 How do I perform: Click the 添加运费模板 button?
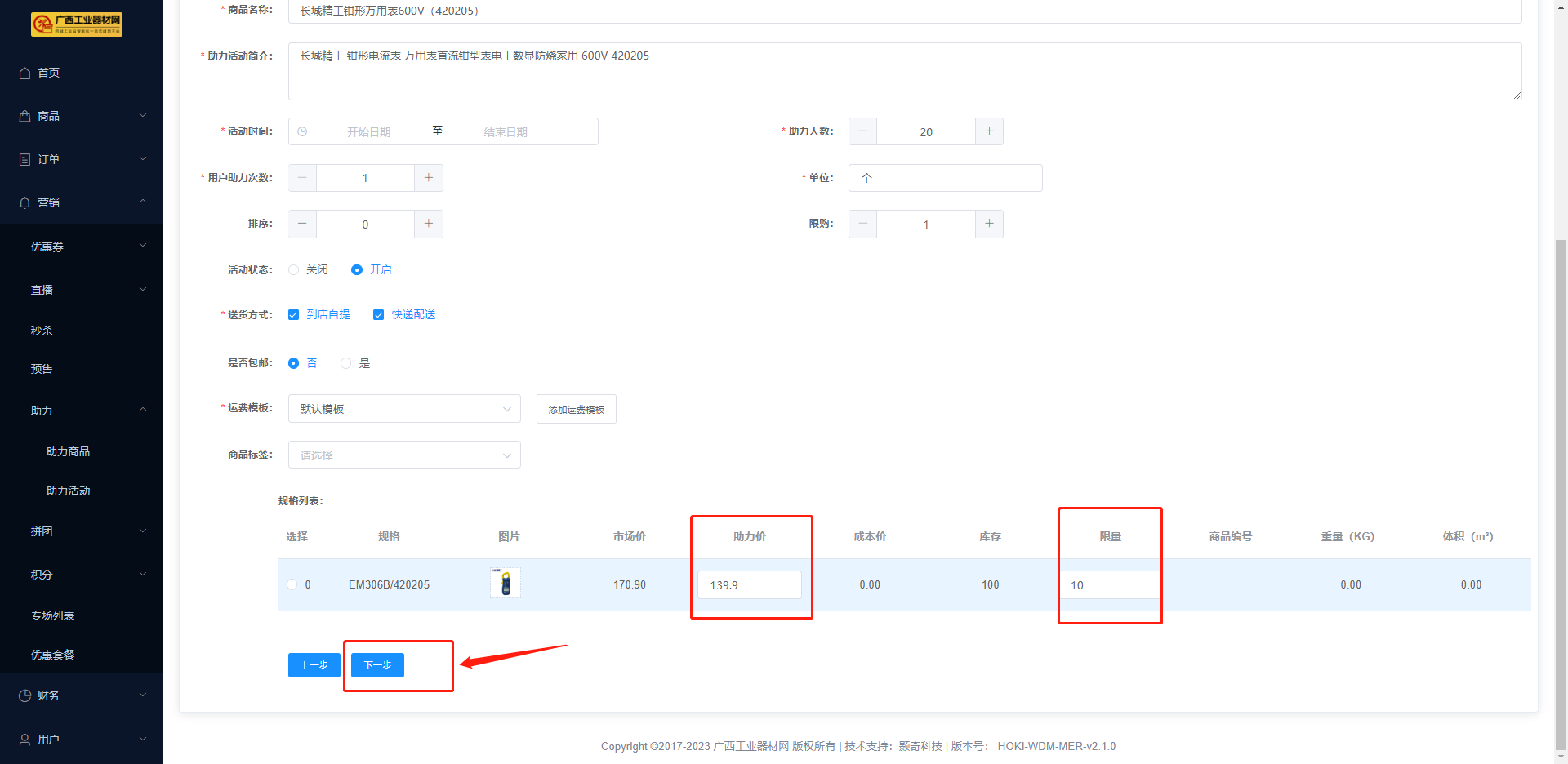pos(576,410)
